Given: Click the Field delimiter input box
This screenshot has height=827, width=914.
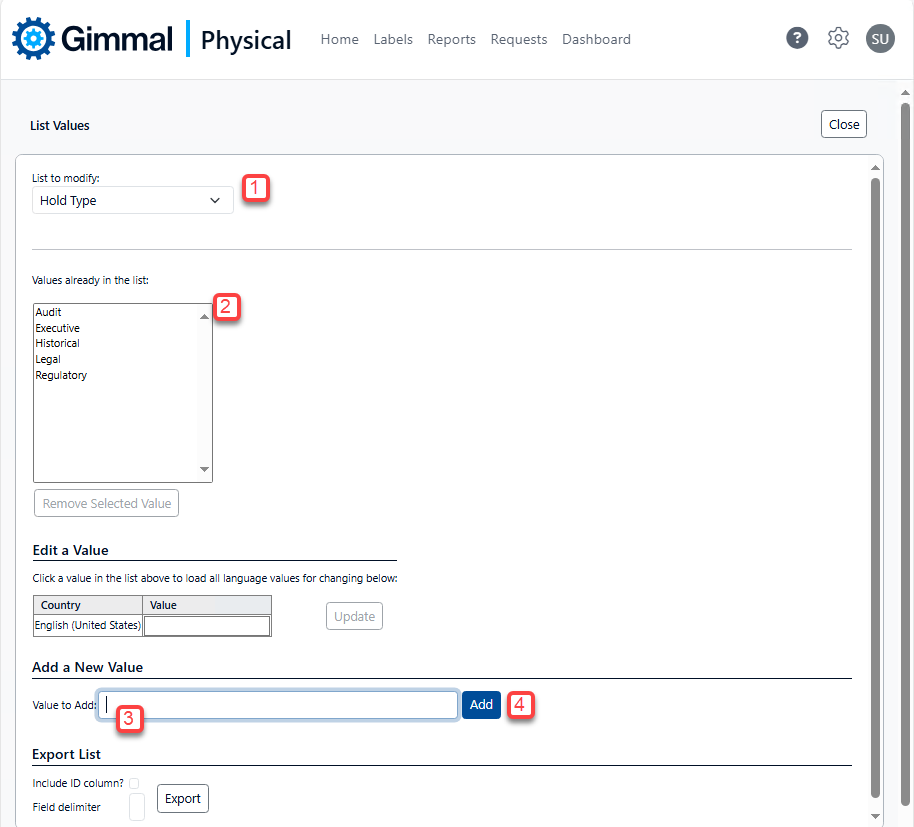Looking at the screenshot, I should click(137, 806).
